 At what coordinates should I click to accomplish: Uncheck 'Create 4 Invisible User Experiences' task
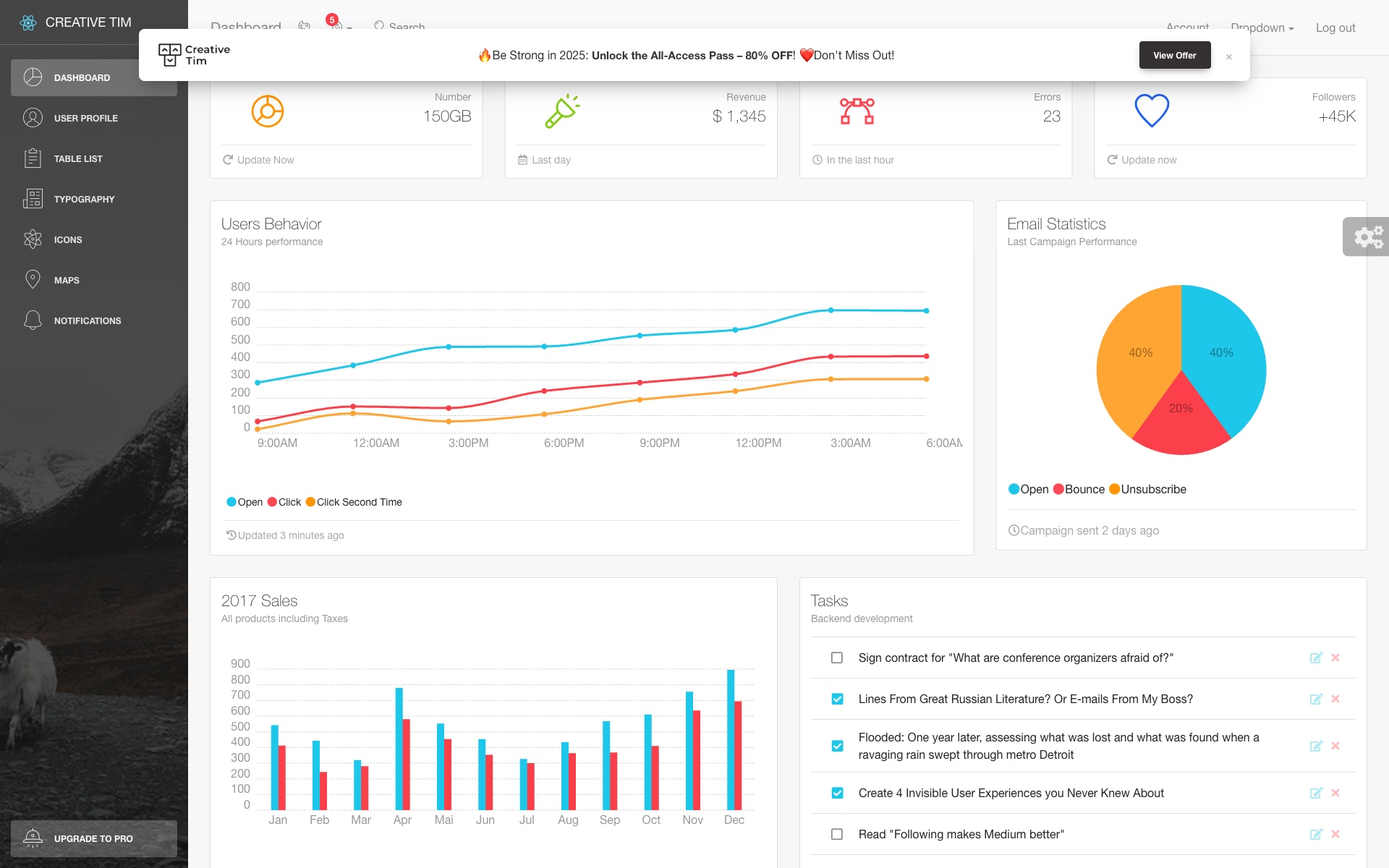pyautogui.click(x=837, y=793)
